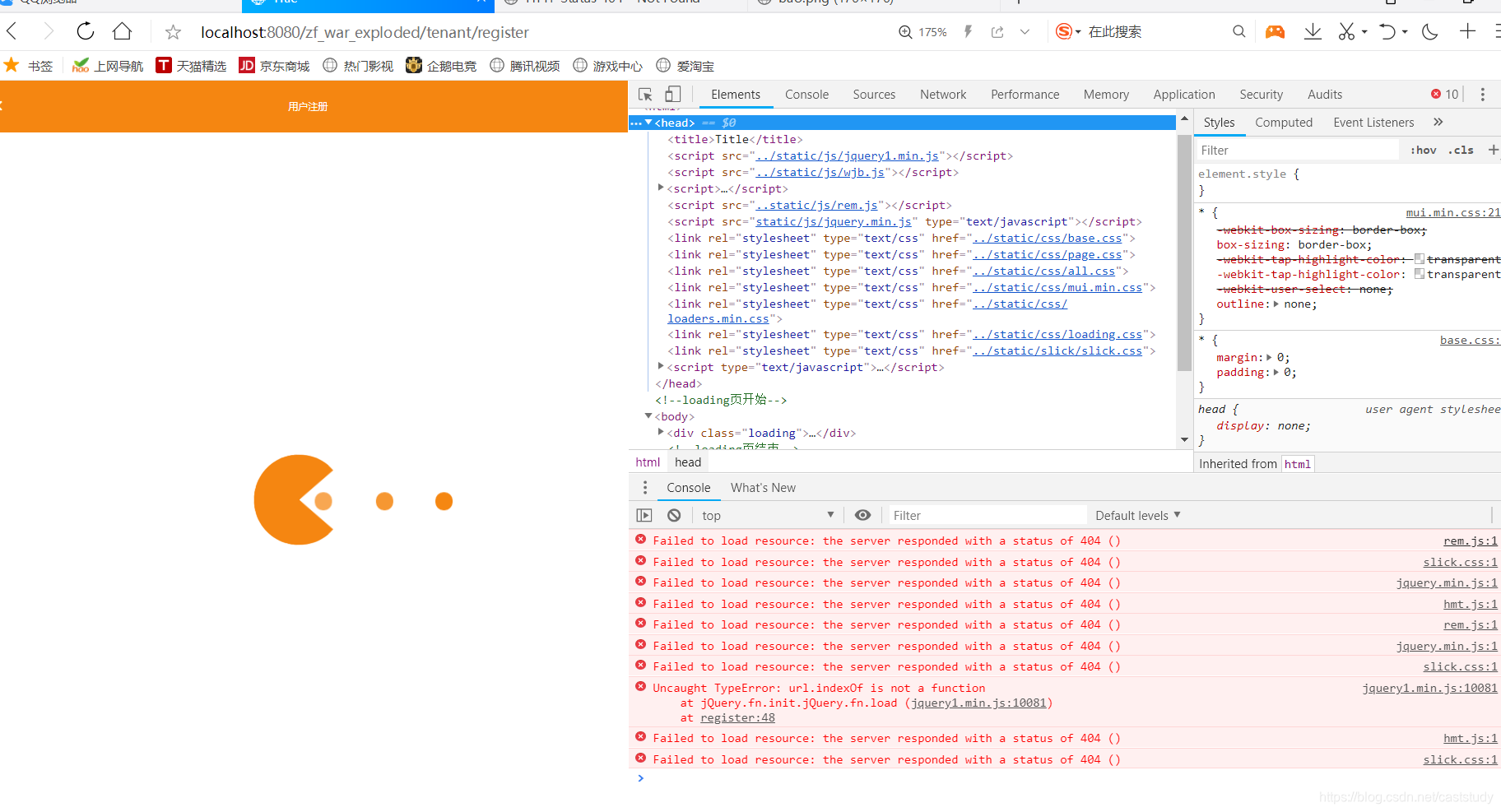Viewport: 1501px width, 812px height.
Task: Toggle night mode moon icon
Action: click(x=1430, y=31)
